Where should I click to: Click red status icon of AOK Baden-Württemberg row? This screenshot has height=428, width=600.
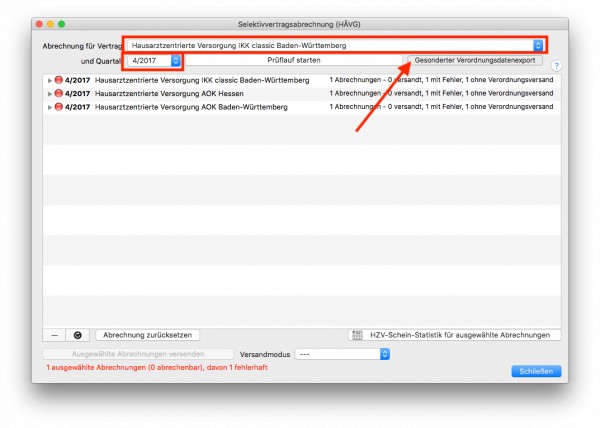tap(59, 107)
